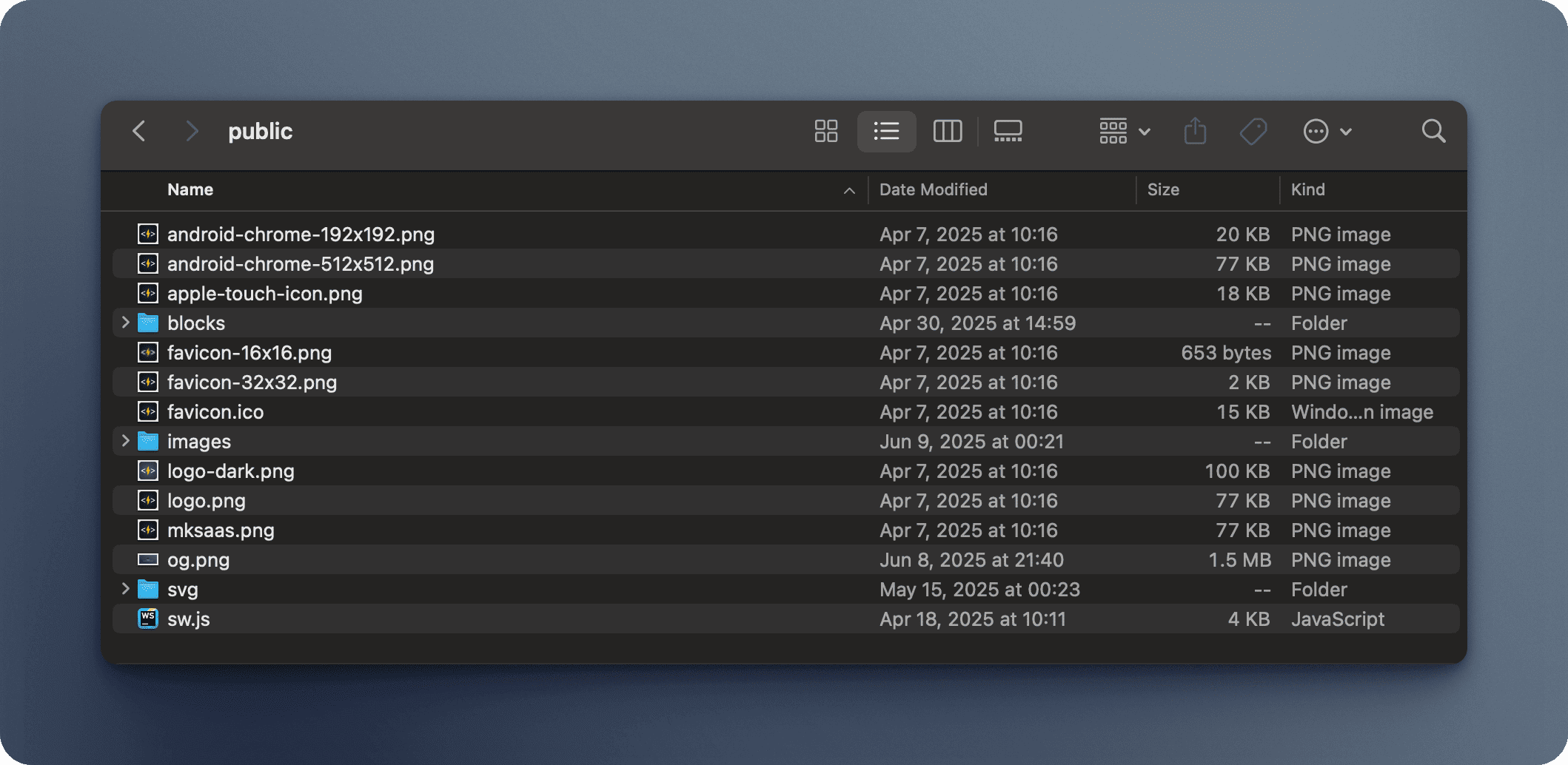Sort by the Name column header

[190, 189]
